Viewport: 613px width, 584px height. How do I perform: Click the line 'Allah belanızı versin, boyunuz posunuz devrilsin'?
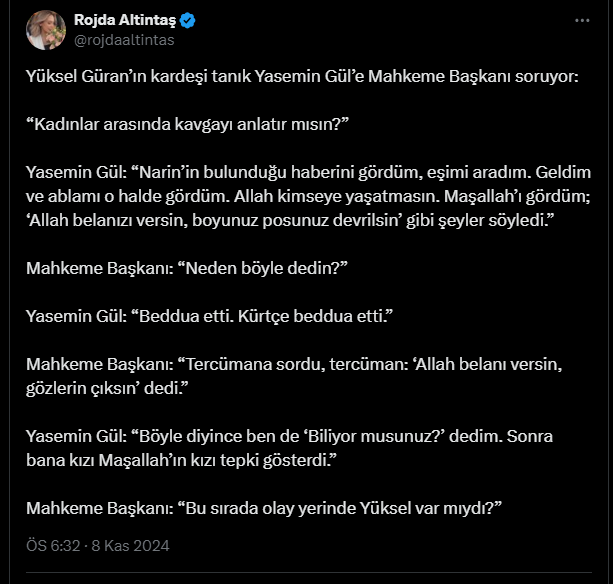tap(290, 220)
